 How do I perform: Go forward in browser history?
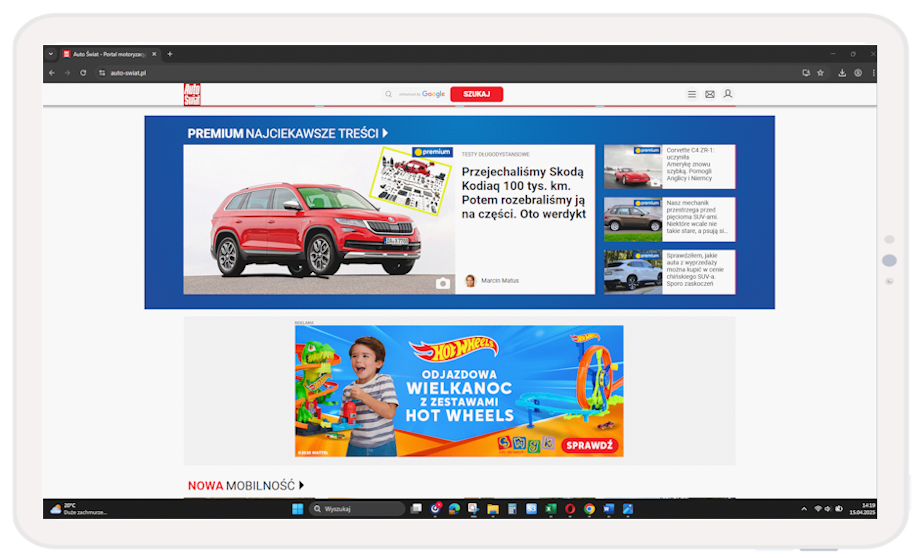[x=67, y=73]
